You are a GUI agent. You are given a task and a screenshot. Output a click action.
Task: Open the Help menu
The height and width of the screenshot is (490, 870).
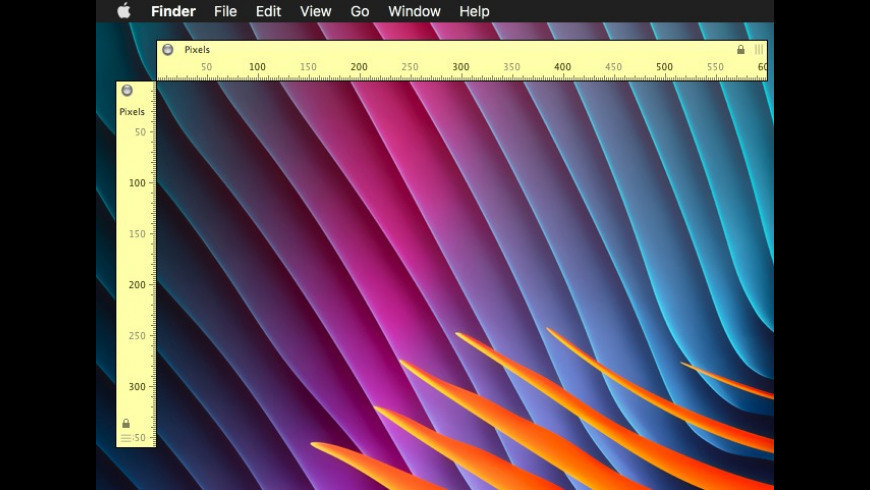click(x=474, y=11)
